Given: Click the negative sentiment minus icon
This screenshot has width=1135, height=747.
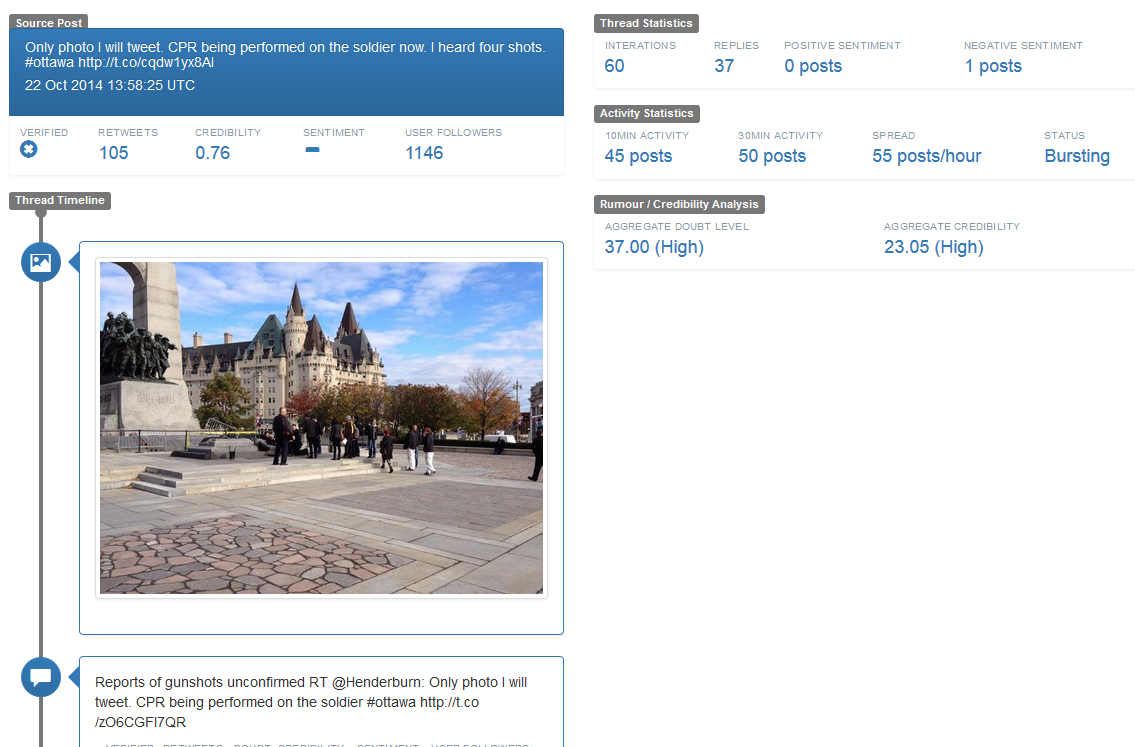Looking at the screenshot, I should tap(312, 150).
